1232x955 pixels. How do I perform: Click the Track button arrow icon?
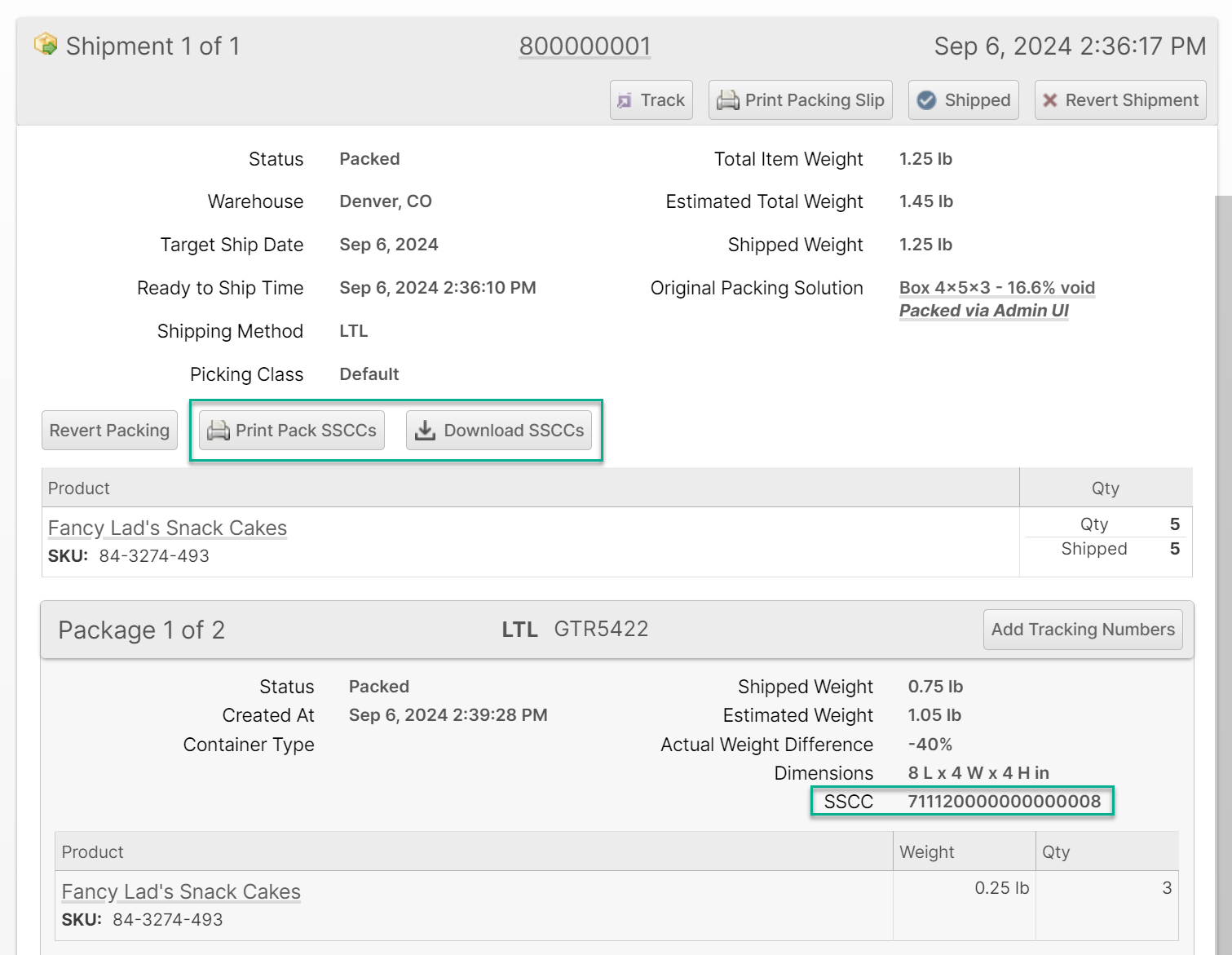[x=625, y=100]
